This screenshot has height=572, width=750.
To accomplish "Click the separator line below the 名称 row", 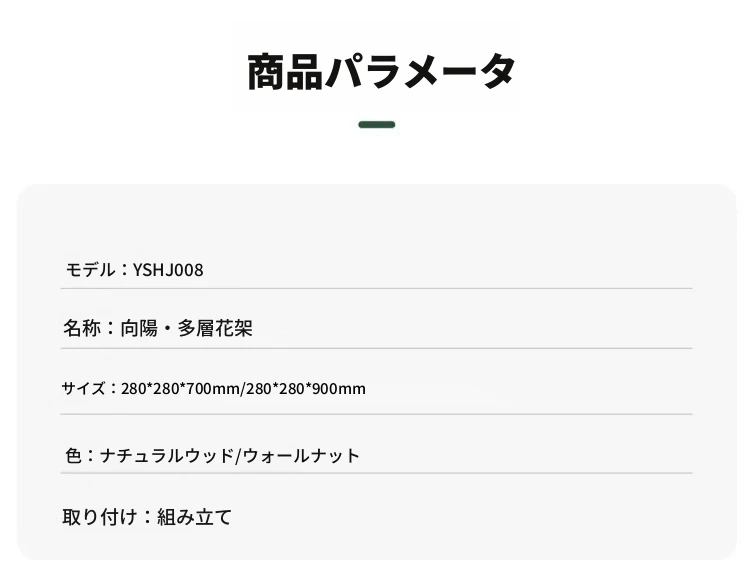I will click(376, 348).
